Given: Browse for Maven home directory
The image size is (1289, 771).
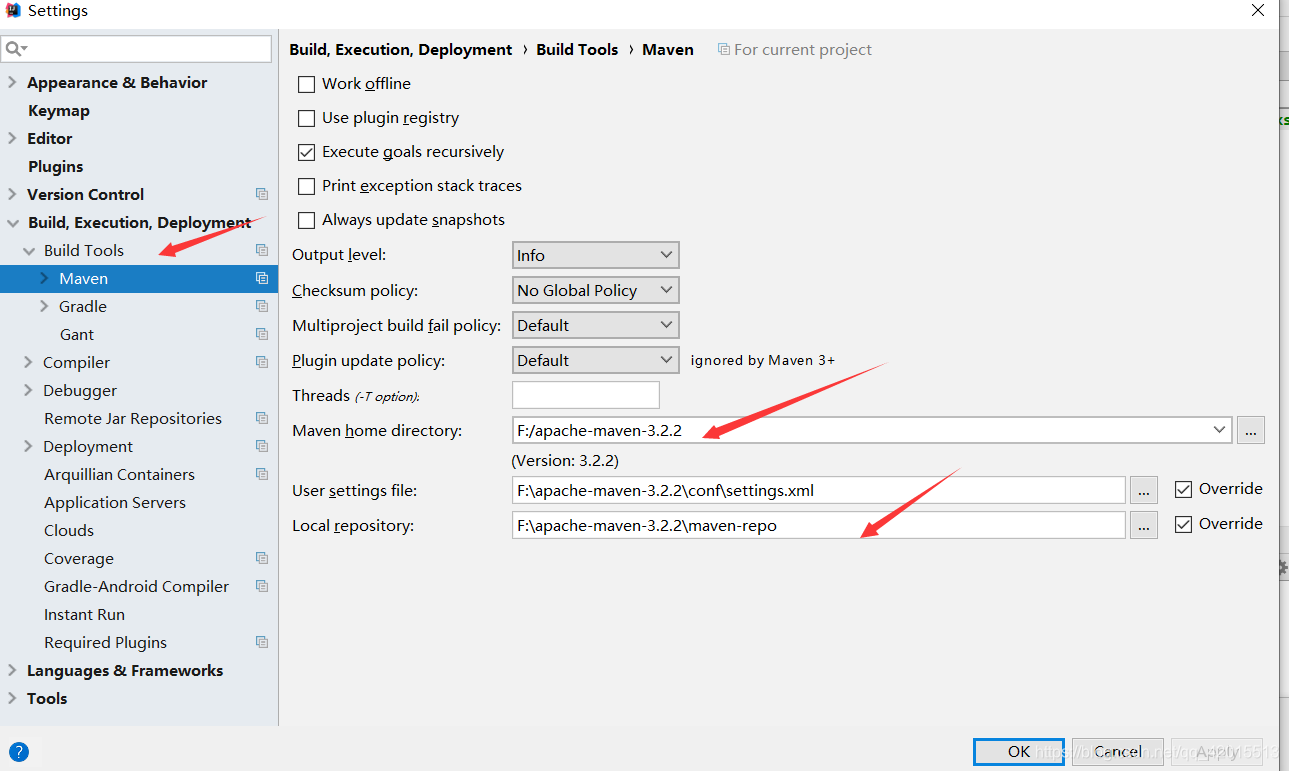Looking at the screenshot, I should pos(1251,431).
